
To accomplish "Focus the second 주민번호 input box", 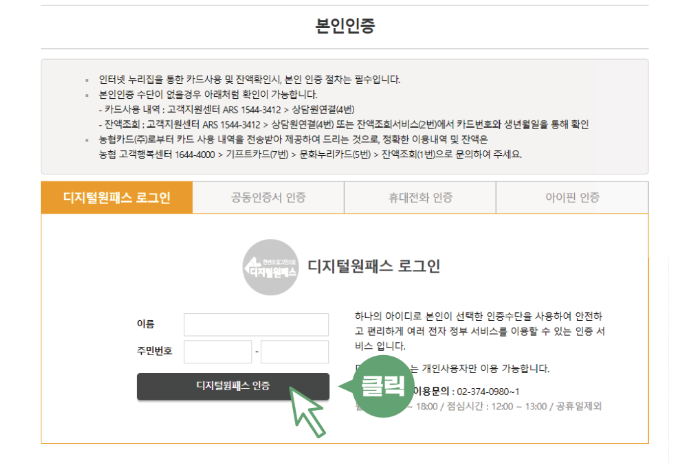I will (x=295, y=352).
